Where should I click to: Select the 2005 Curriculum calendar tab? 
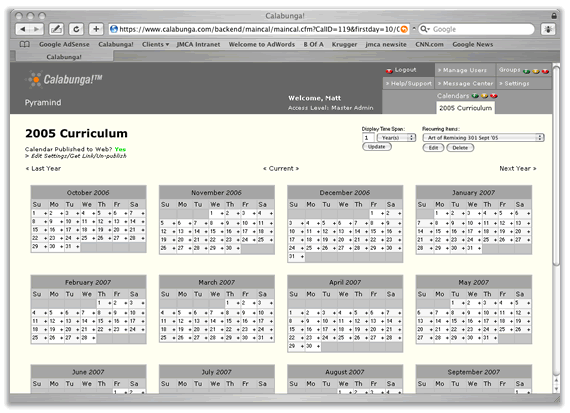pos(465,108)
